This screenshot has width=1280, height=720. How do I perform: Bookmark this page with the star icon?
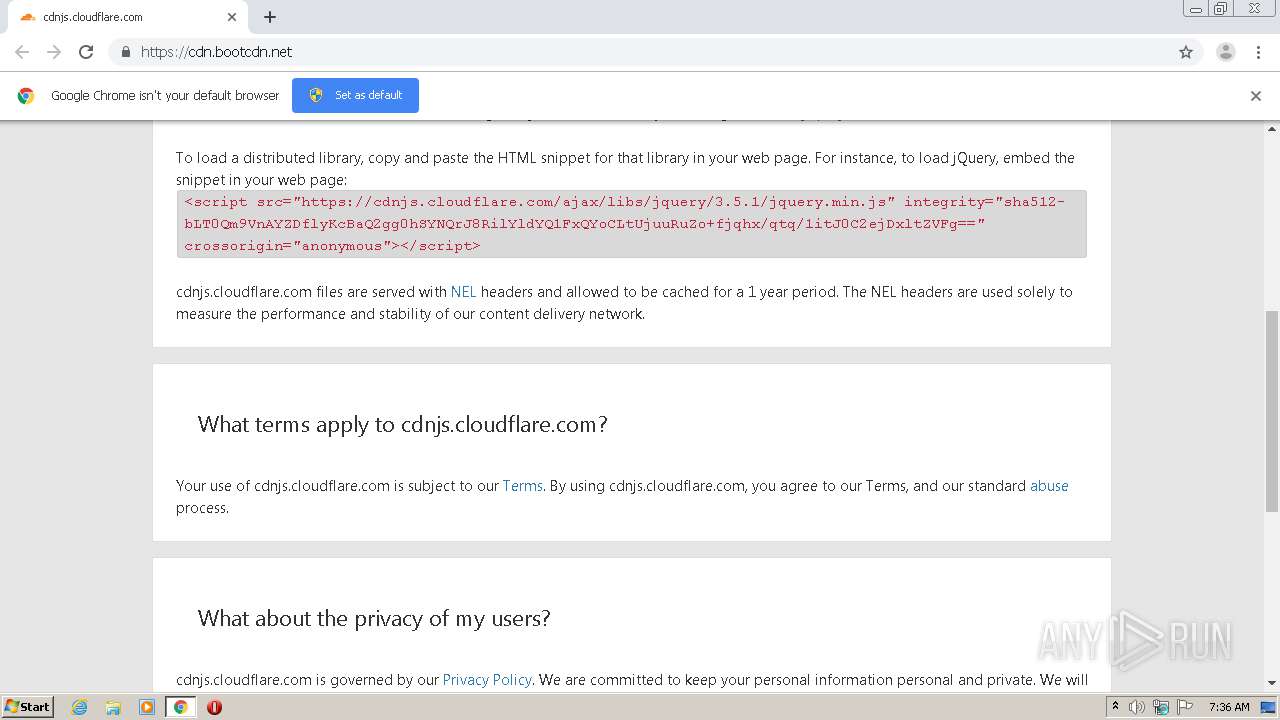click(1186, 52)
